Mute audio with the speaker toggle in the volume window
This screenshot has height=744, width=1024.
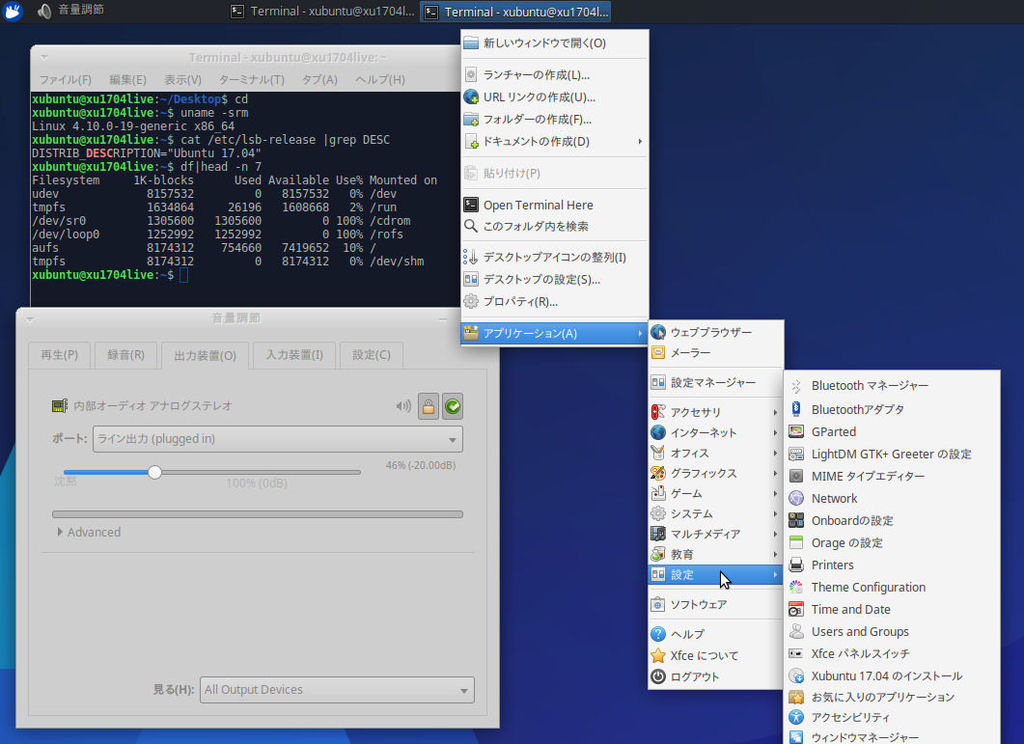(x=403, y=406)
